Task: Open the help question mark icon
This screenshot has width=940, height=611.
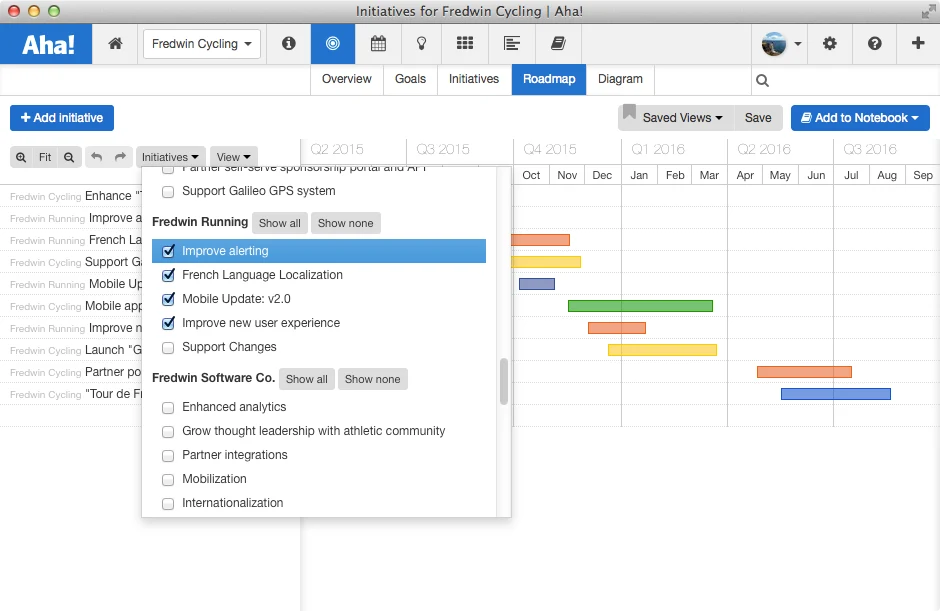Action: click(875, 44)
